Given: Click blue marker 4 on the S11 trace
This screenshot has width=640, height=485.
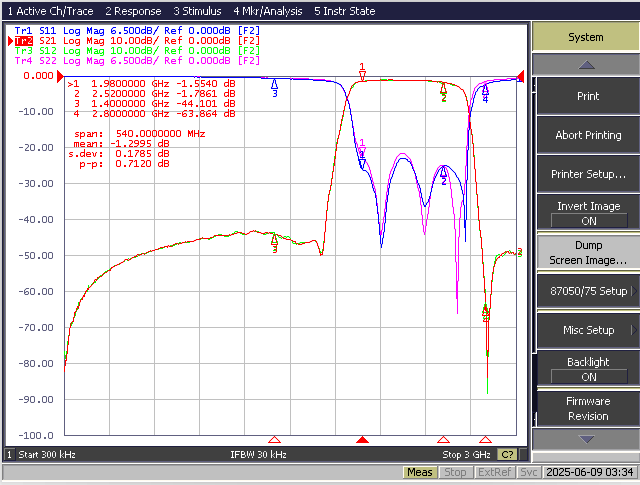Looking at the screenshot, I should pyautogui.click(x=485, y=93).
